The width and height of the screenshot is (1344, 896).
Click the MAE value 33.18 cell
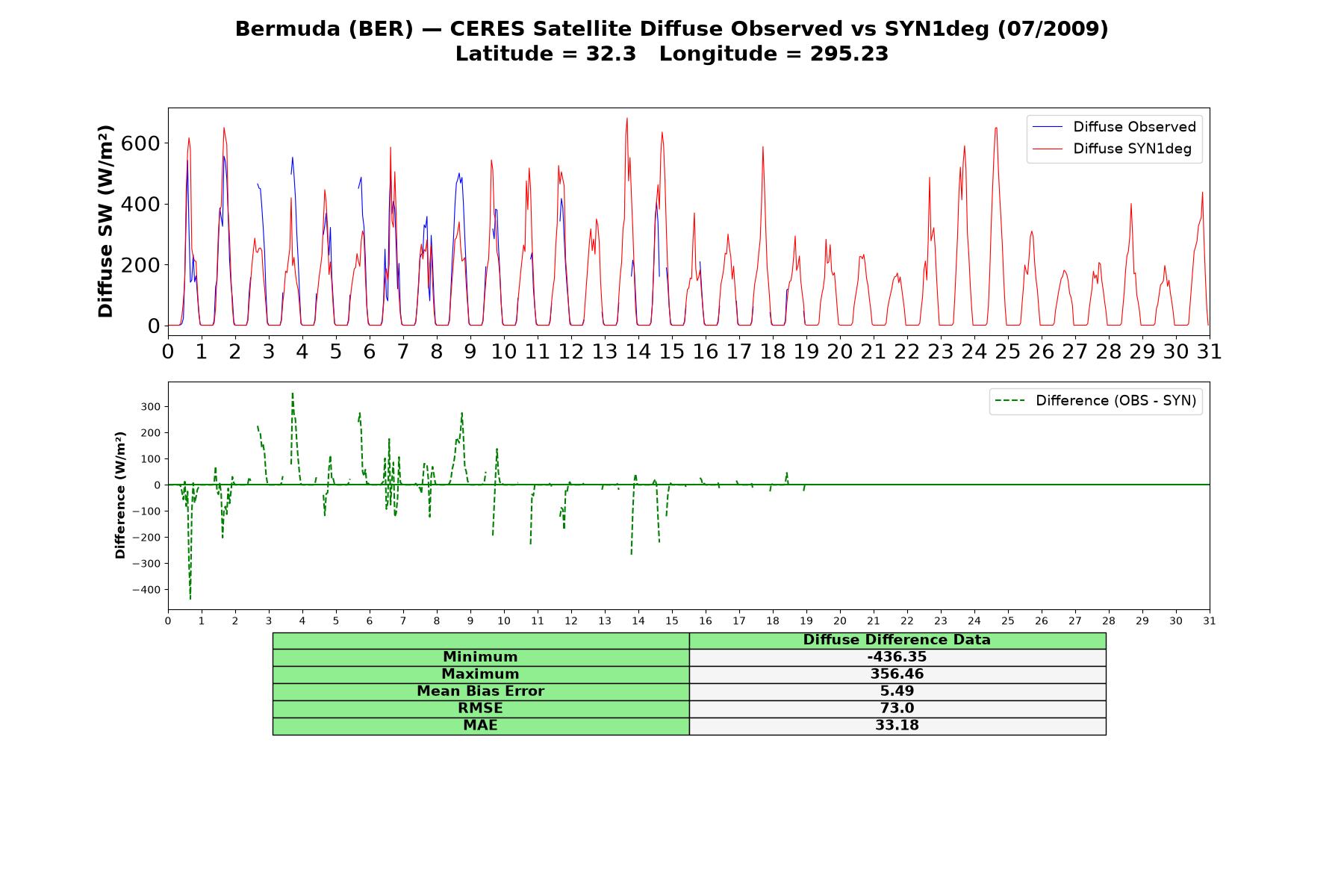pyautogui.click(x=897, y=726)
